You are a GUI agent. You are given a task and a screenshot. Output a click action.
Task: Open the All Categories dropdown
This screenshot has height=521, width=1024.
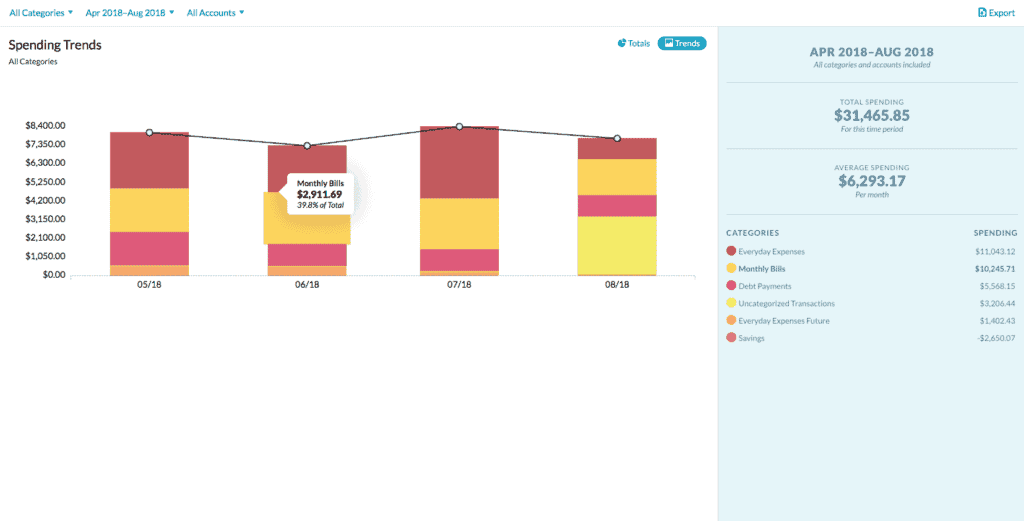(x=41, y=12)
